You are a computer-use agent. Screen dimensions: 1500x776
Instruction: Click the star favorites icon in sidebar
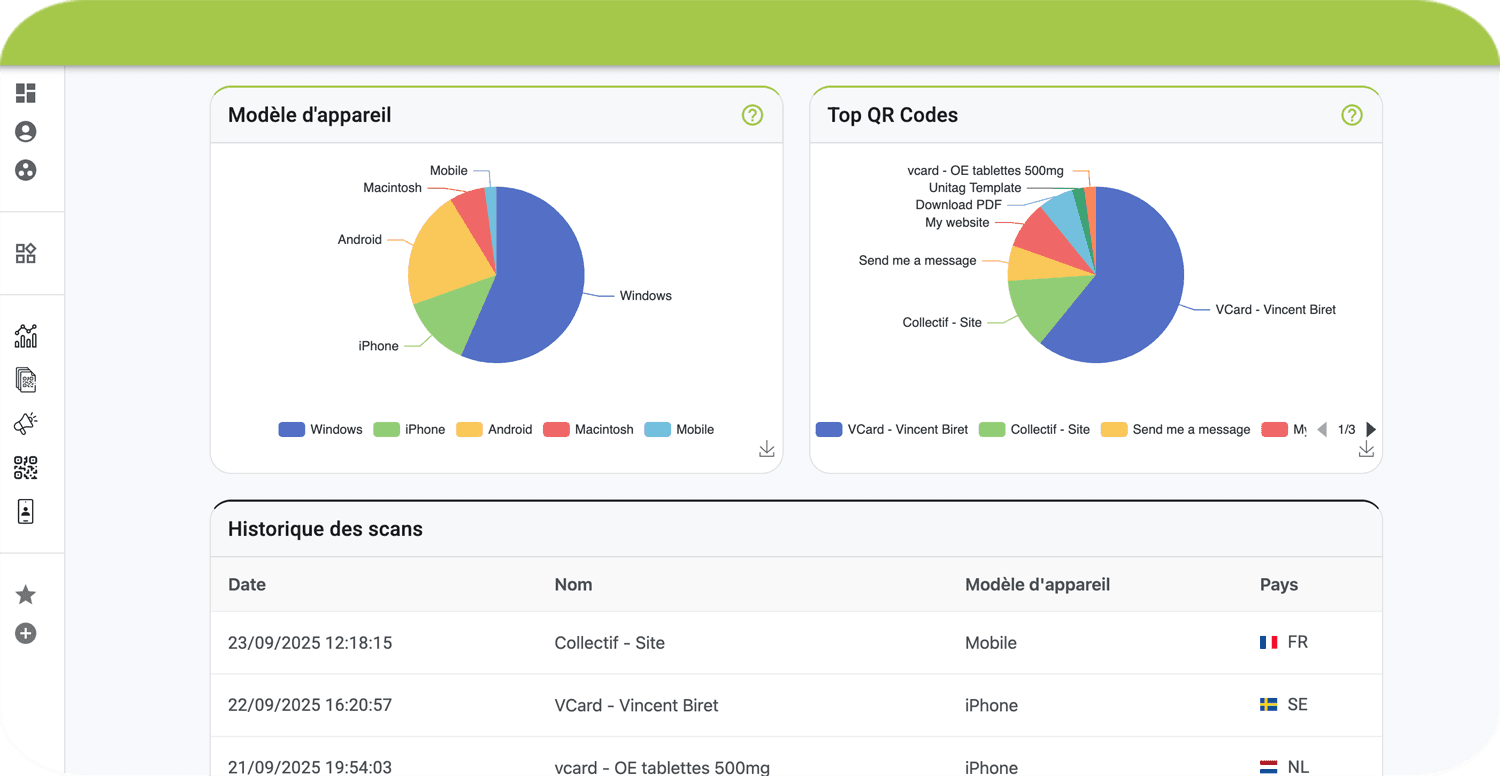(x=26, y=595)
